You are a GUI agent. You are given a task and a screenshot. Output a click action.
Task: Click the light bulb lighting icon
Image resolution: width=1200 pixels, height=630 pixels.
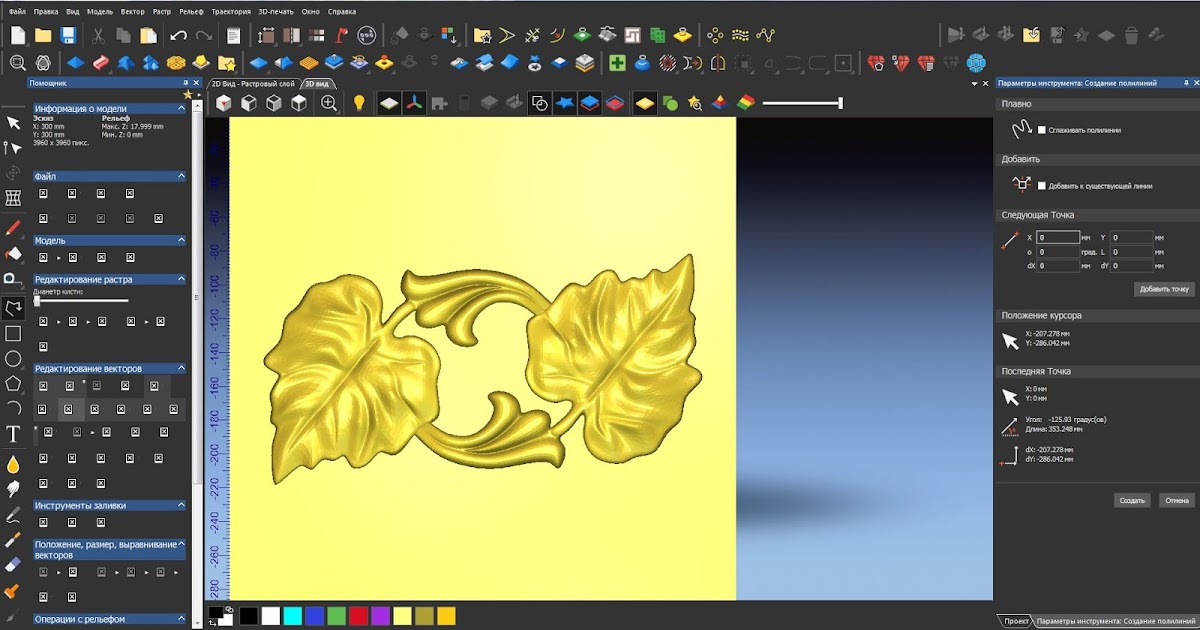point(359,102)
